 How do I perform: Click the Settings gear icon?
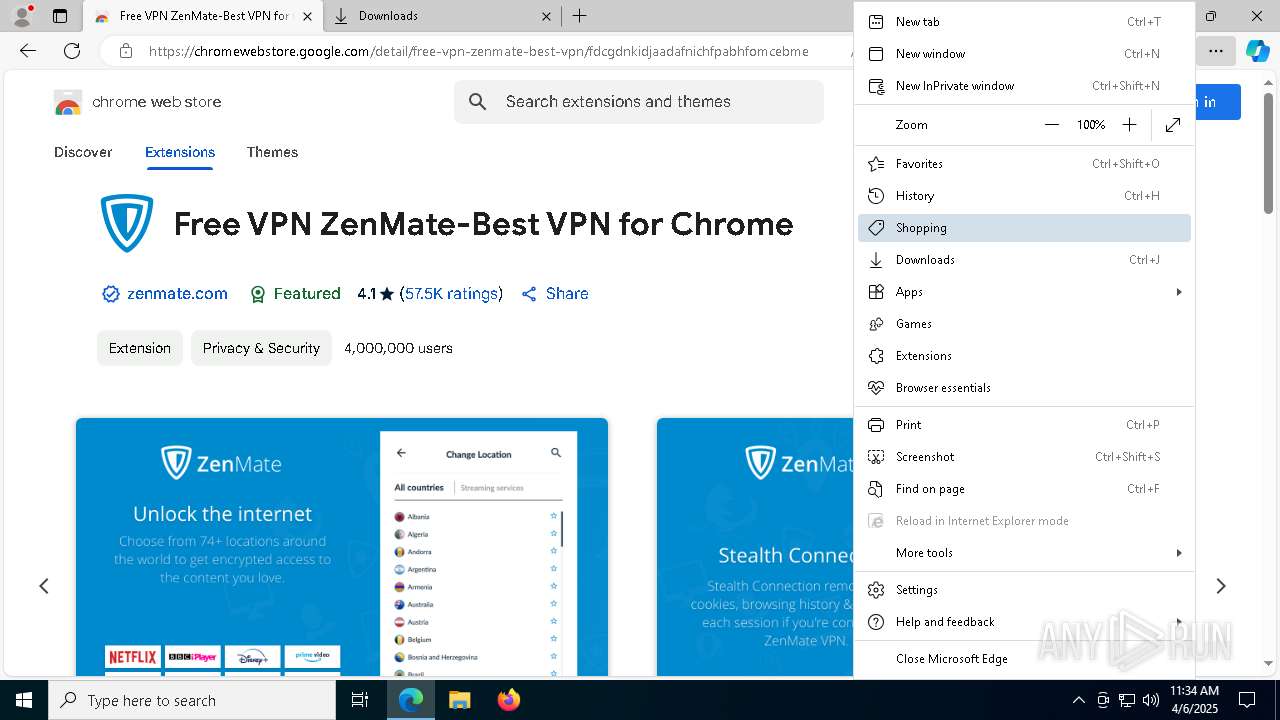[x=876, y=590]
